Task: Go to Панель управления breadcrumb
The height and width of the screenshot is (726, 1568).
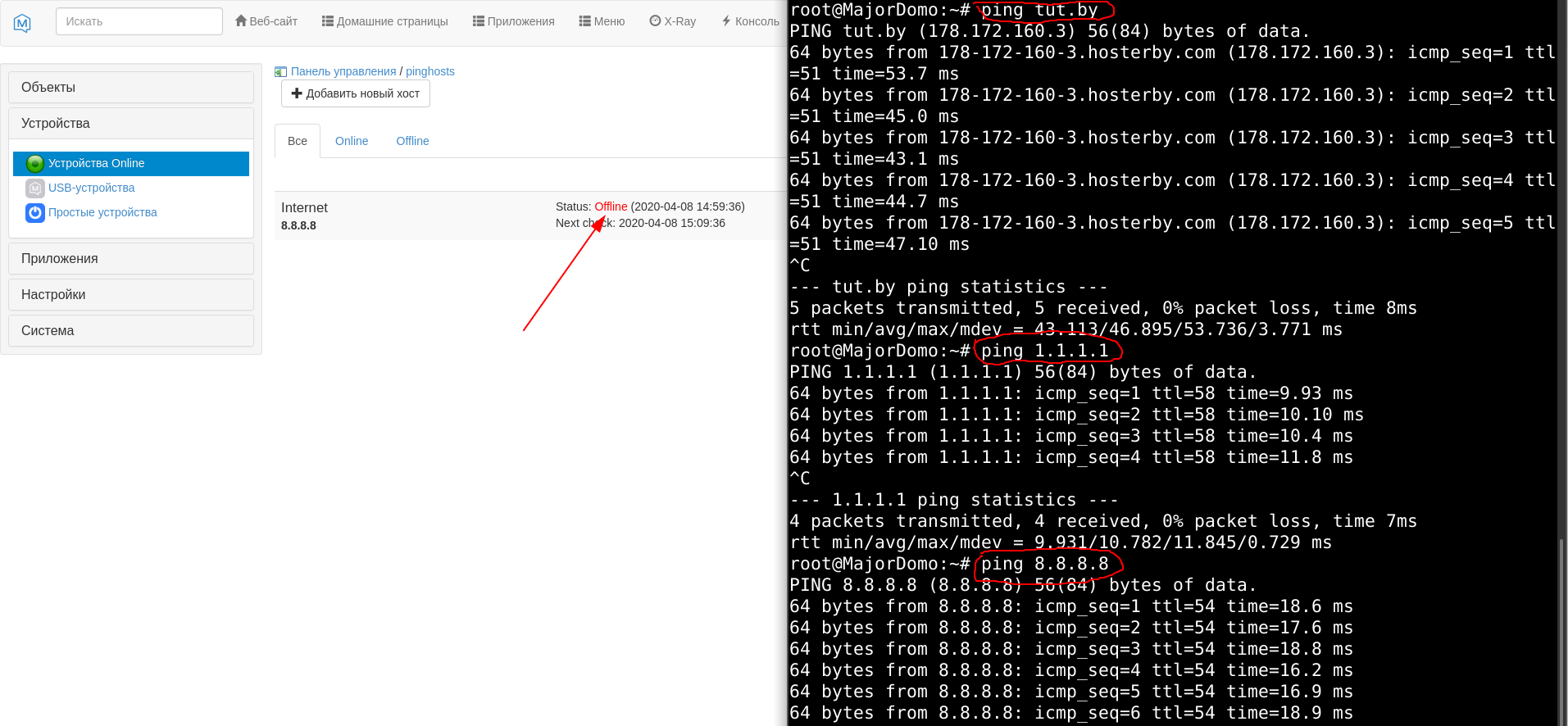Action: point(343,72)
